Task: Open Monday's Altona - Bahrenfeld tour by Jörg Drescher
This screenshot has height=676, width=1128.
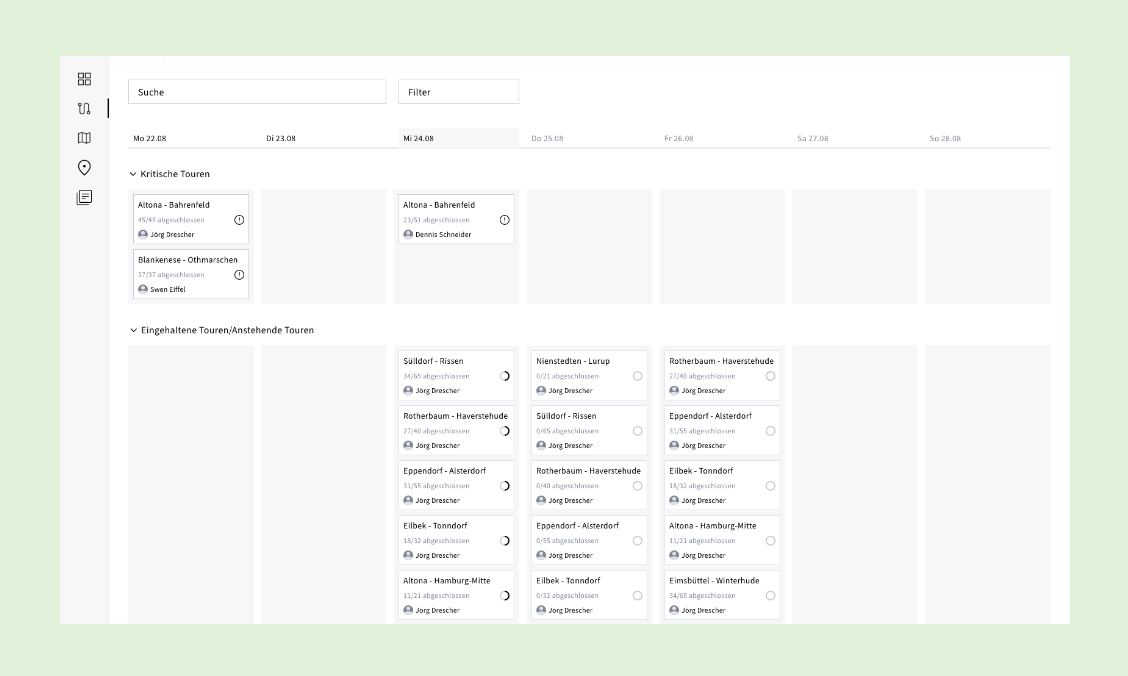Action: 173,205
